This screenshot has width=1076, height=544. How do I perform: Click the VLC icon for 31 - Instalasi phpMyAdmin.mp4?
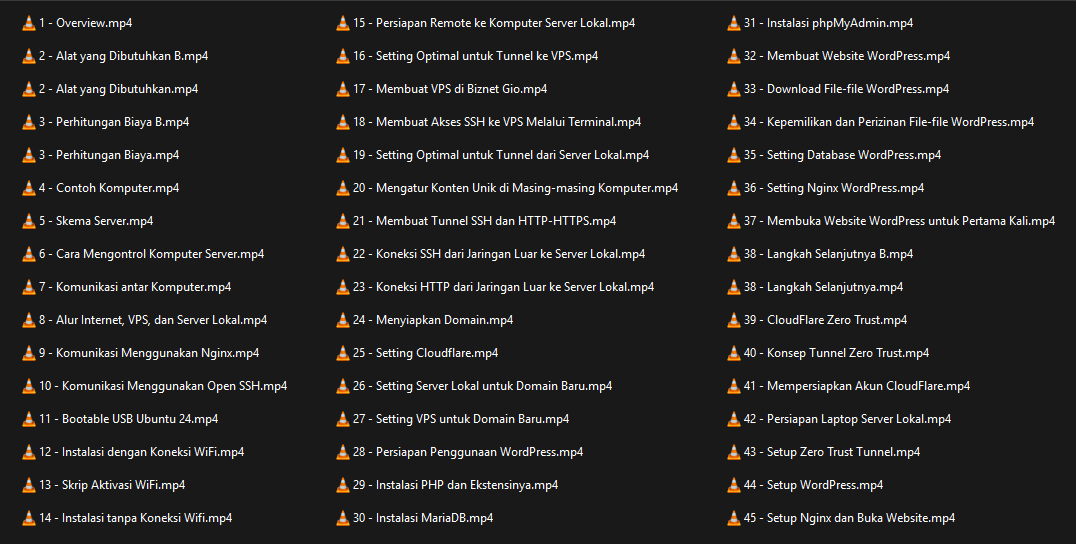click(x=733, y=23)
